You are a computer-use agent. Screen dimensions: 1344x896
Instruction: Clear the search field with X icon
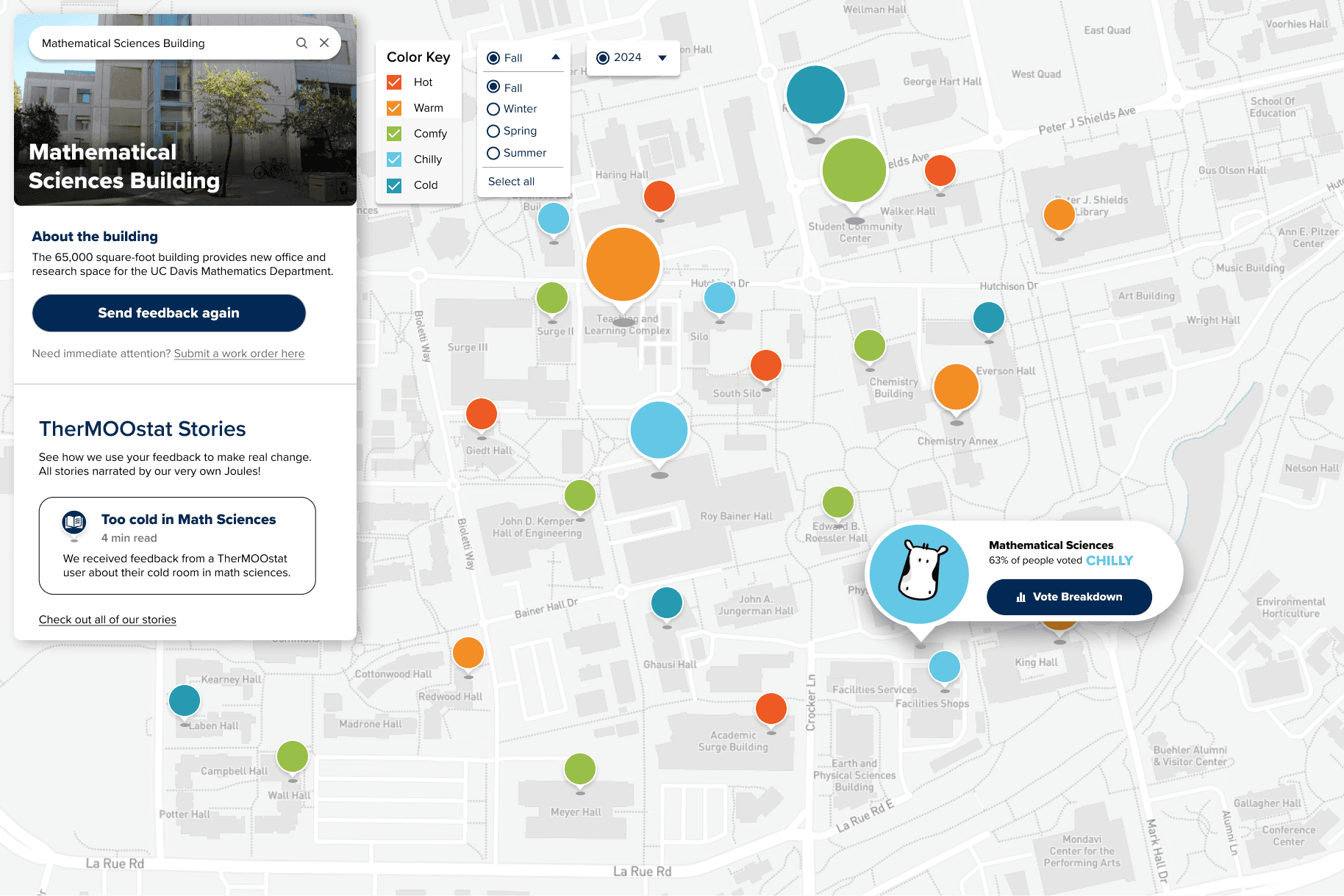[x=324, y=43]
